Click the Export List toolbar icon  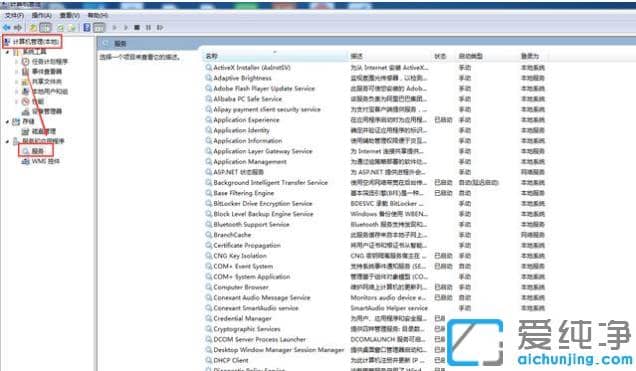[x=72, y=28]
